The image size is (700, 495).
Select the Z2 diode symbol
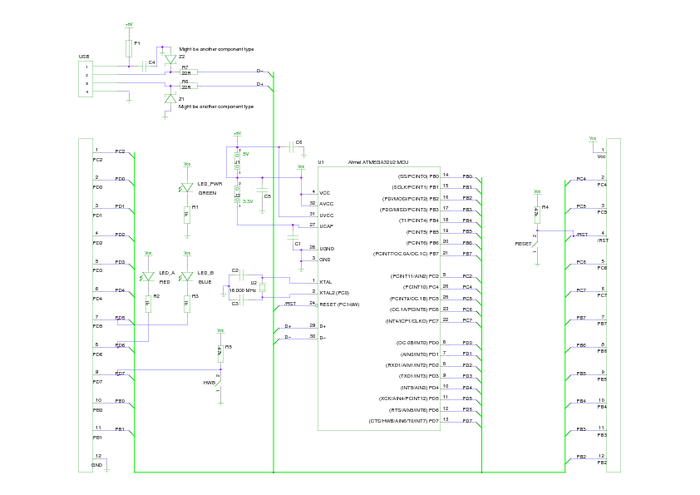pos(168,58)
